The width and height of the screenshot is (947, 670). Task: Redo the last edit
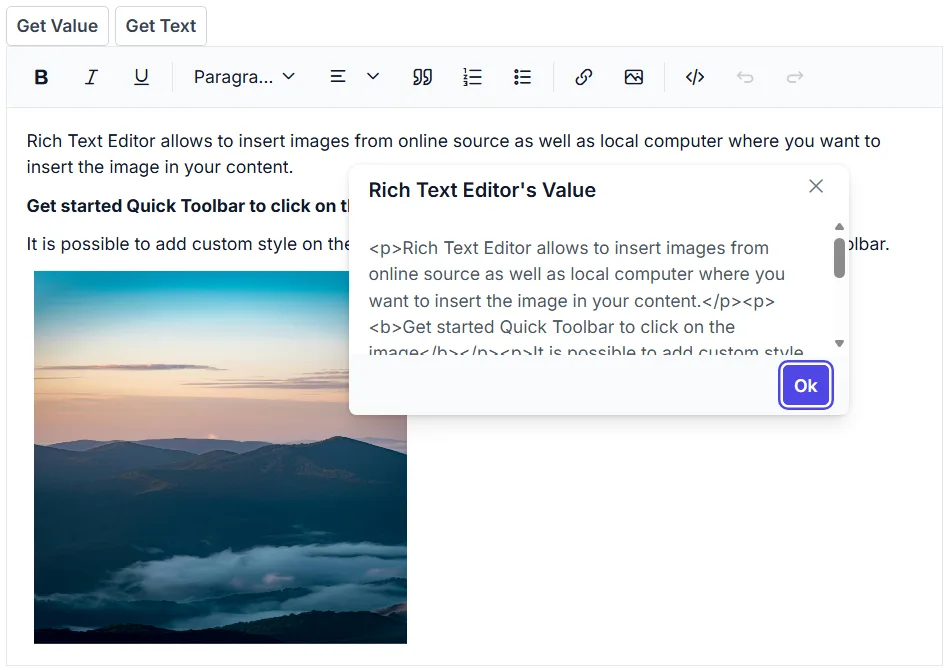click(795, 77)
